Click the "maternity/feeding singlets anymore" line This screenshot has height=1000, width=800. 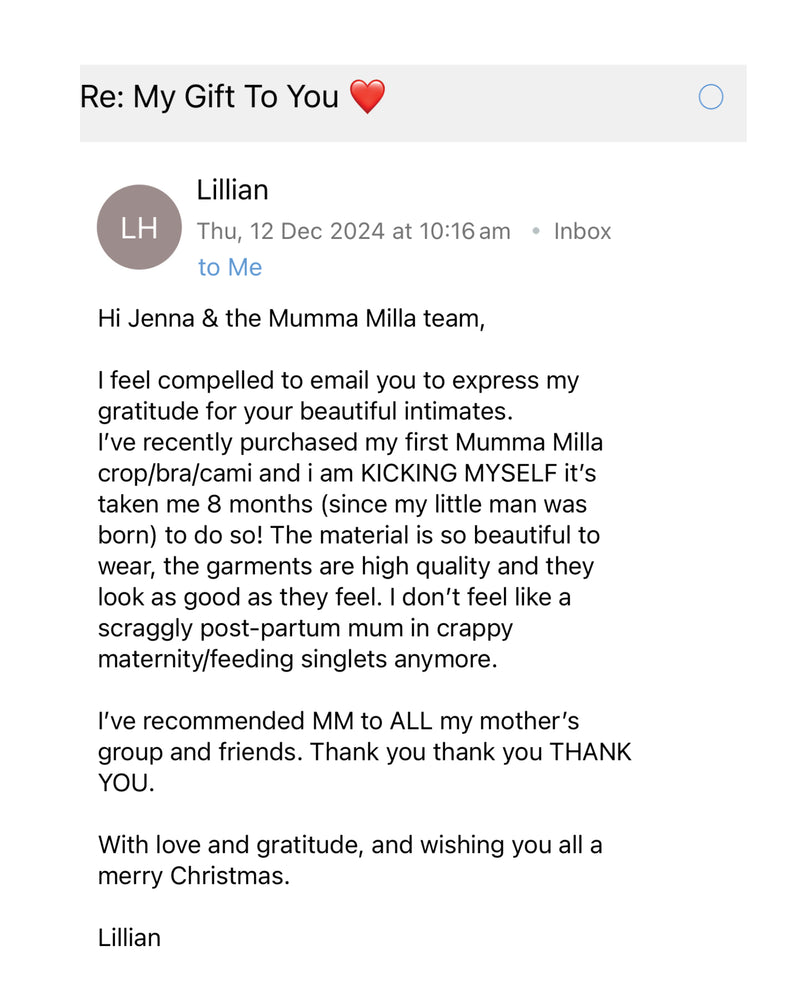click(297, 659)
